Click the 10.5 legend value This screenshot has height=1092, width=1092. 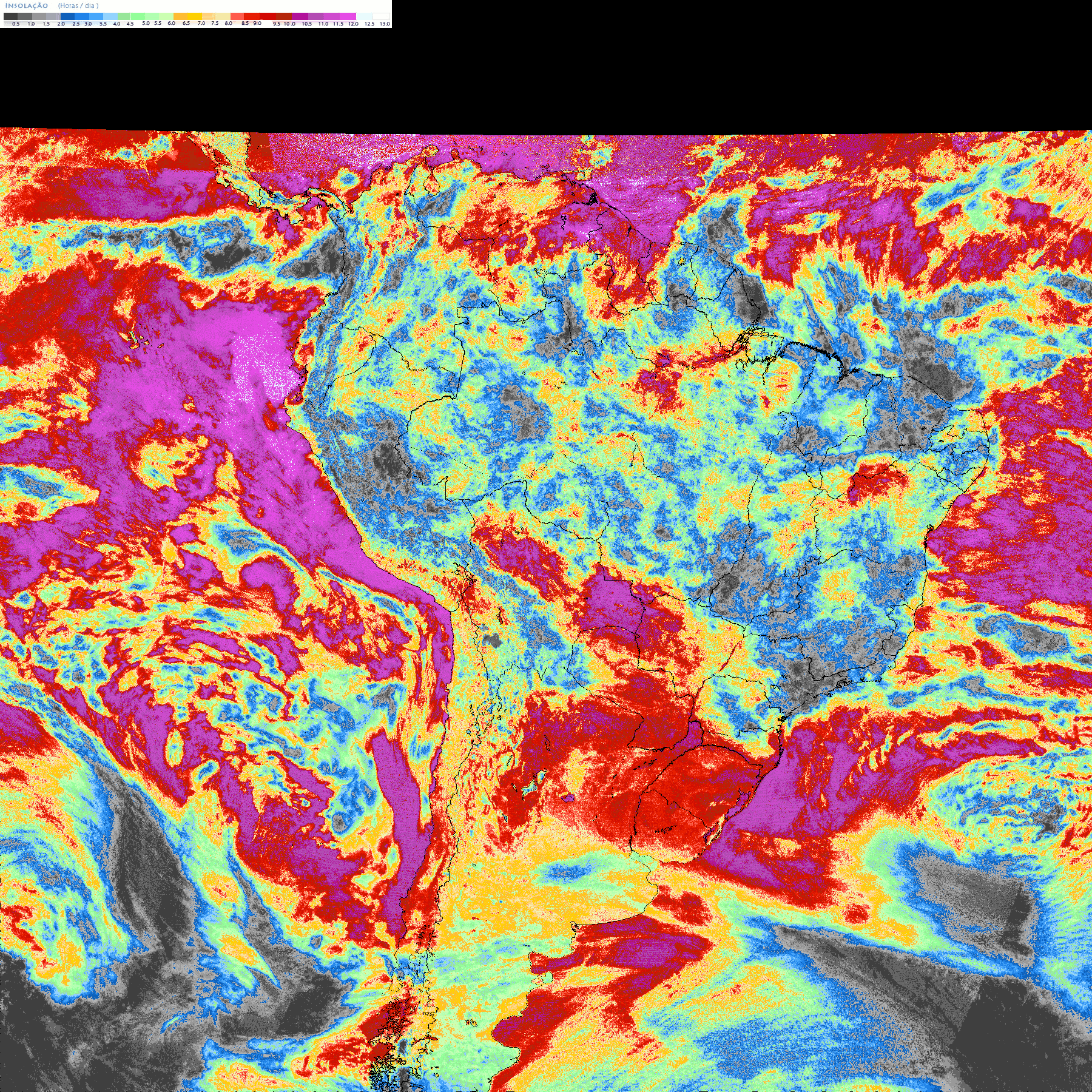tap(307, 24)
